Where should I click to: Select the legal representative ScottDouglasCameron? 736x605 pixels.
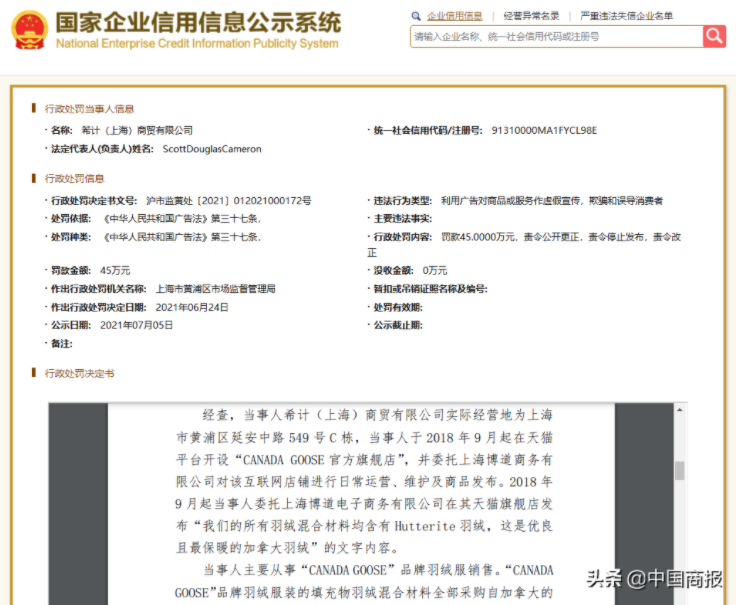(212, 149)
